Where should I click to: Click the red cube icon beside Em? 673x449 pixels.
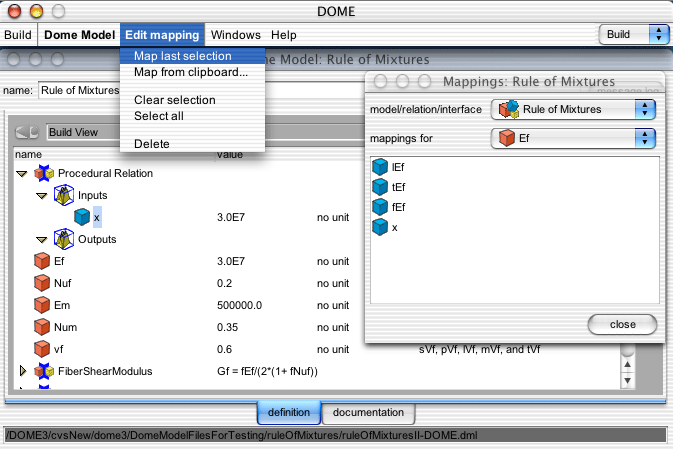point(42,305)
